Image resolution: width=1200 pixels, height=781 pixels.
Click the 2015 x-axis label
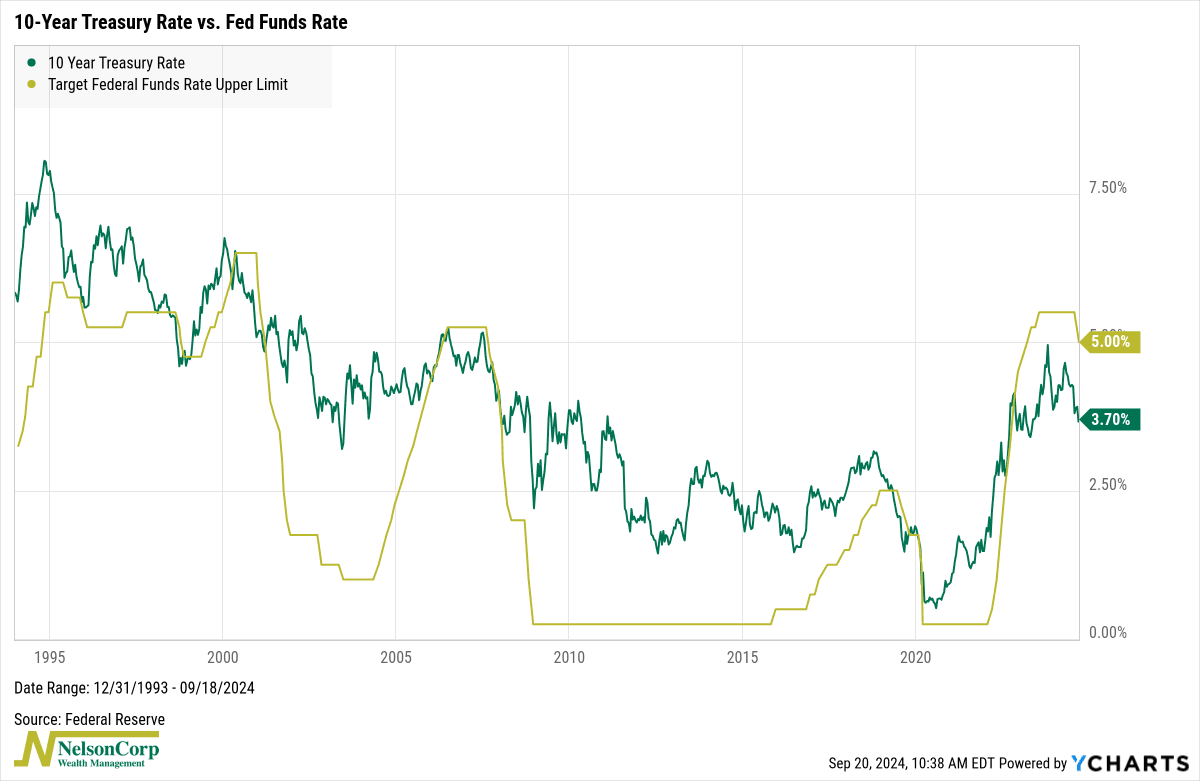pos(742,657)
